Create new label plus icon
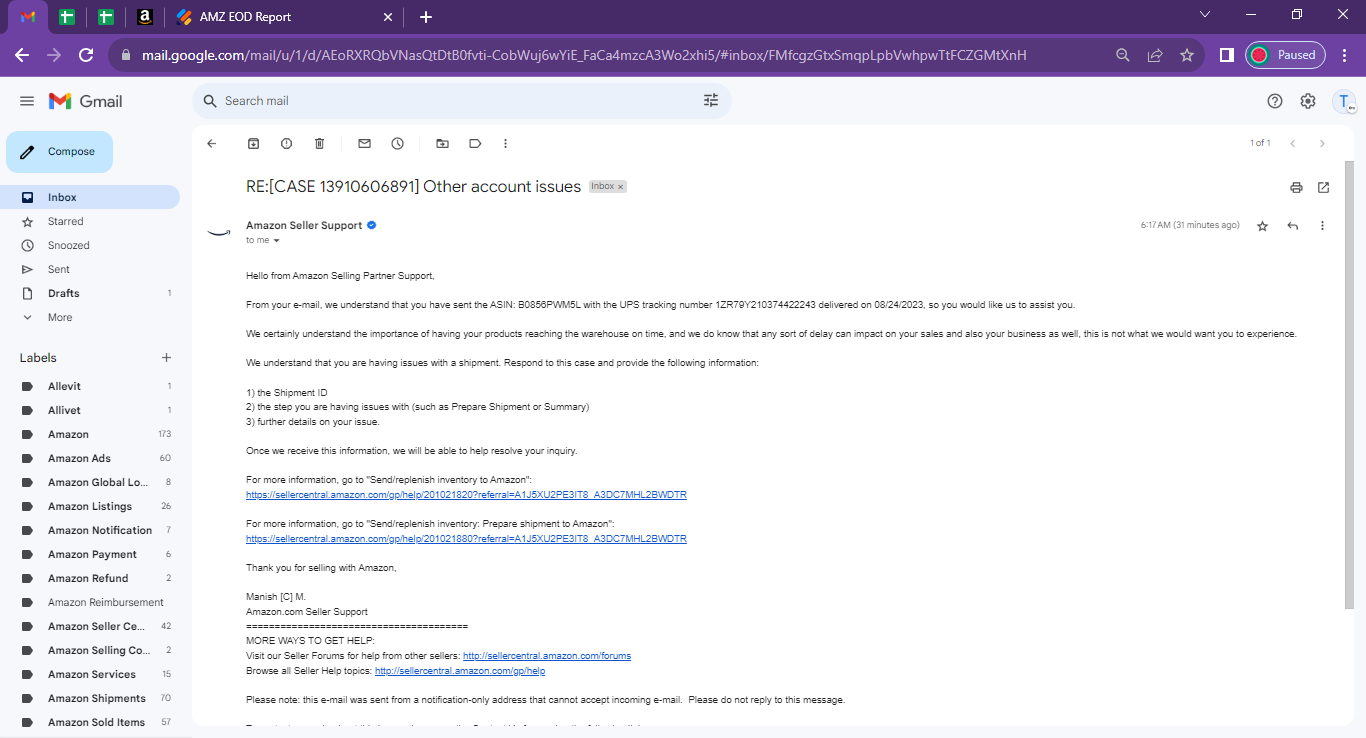Screen dimensions: 1366x738 [167, 358]
